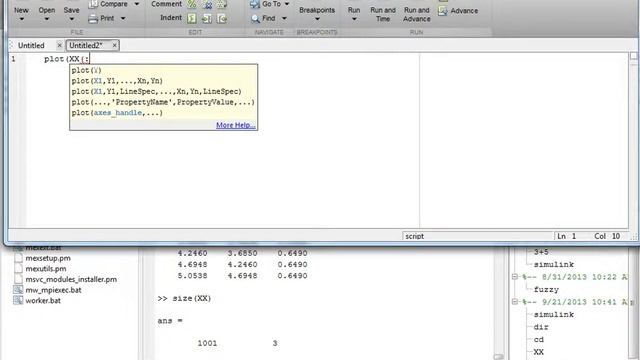Open the Open file dropdown arrow

point(47,19)
